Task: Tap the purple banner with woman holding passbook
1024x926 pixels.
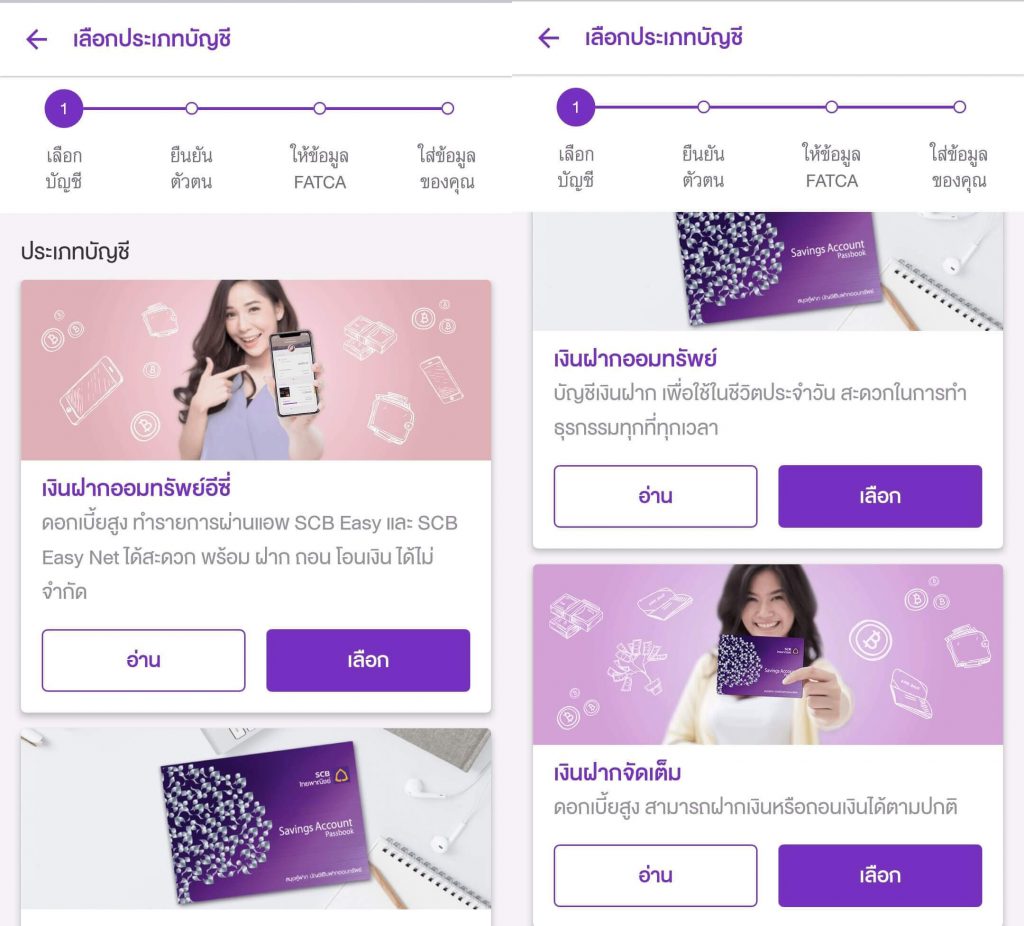Action: pos(768,654)
